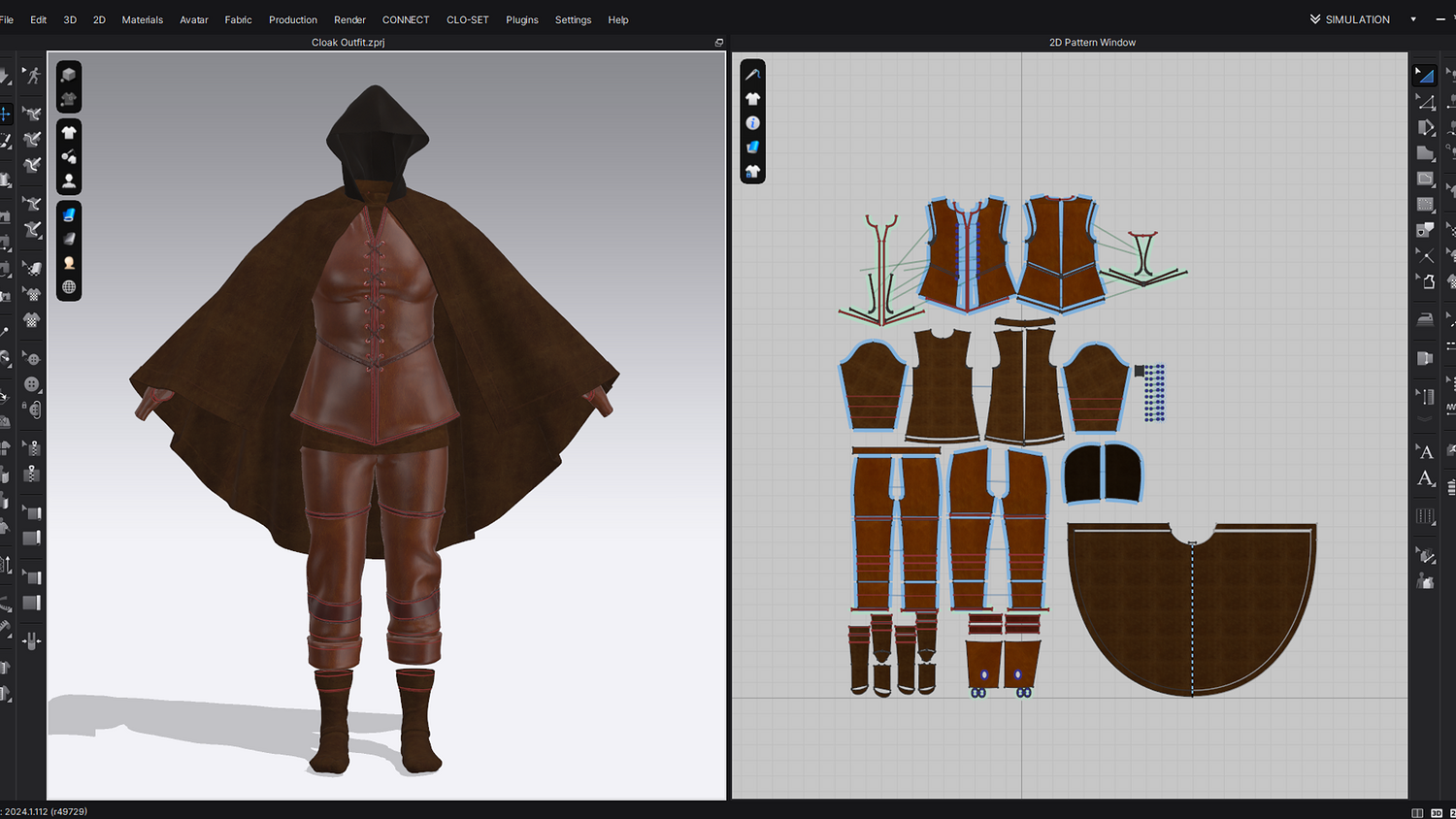Toggle the bottom garment display icon in 2D window
Screen dimensions: 1456x819
752,172
